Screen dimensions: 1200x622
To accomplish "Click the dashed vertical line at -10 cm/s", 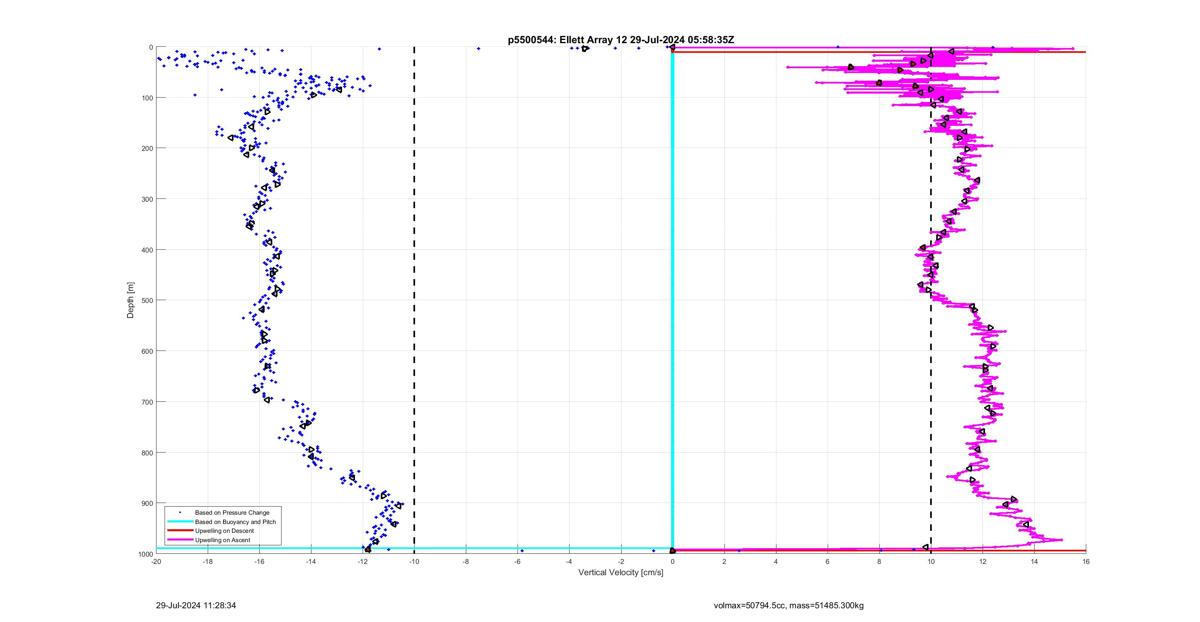I will pos(414,300).
